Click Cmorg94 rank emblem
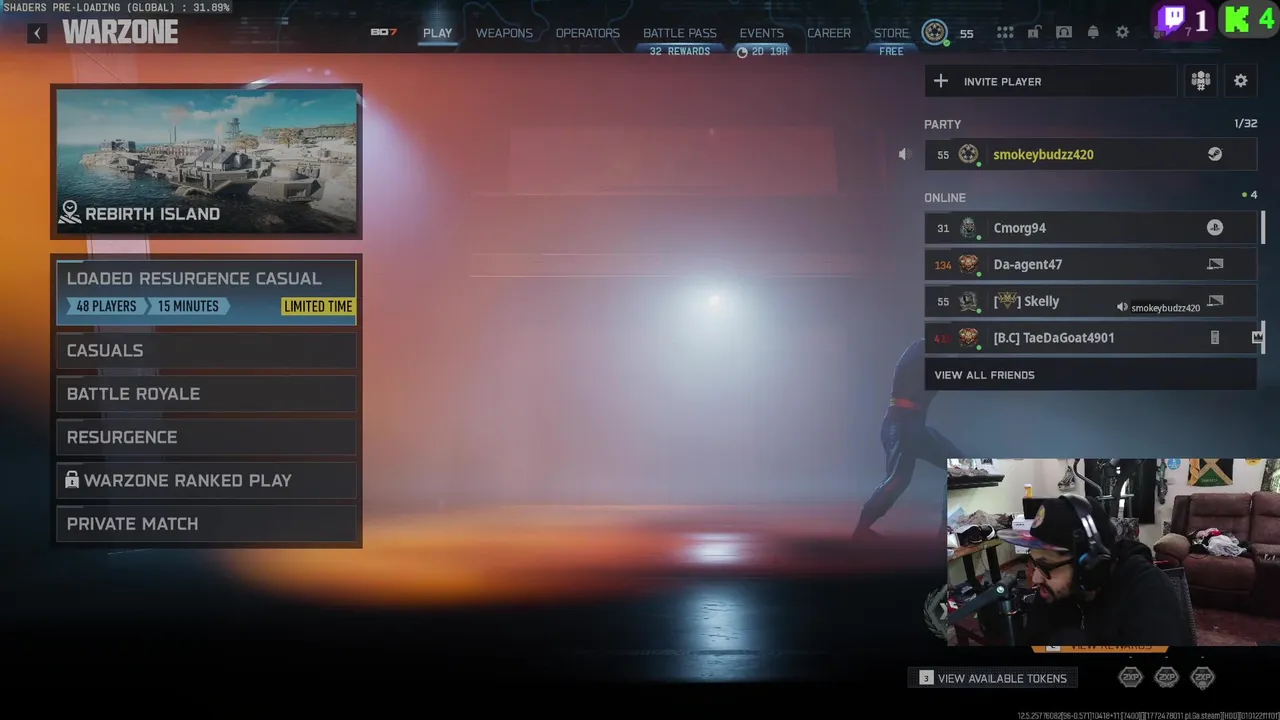 coord(968,228)
